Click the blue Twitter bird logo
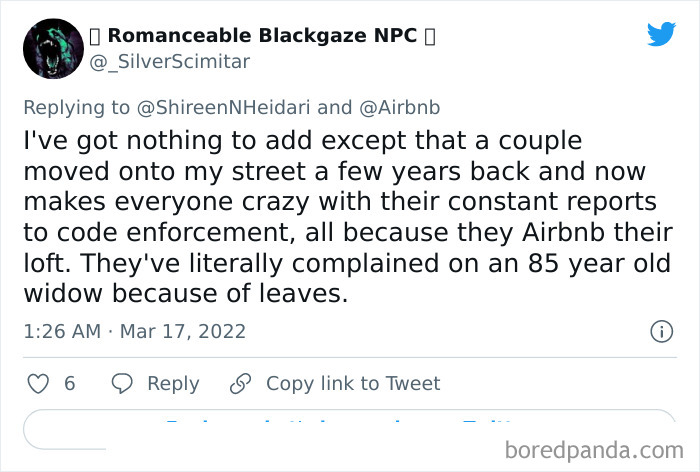Viewport: 700px width, 472px height. (660, 35)
